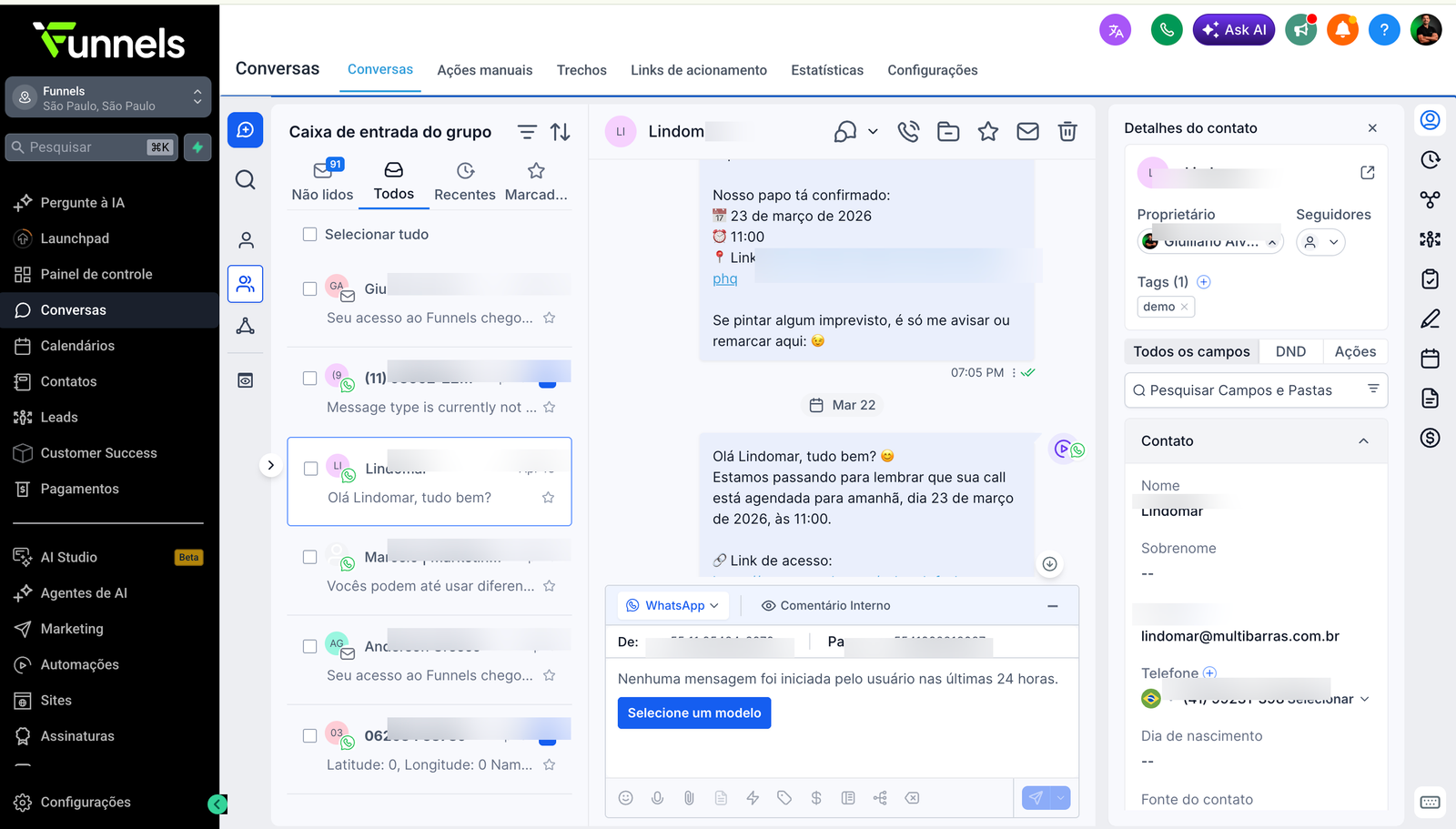Minimize the message composer
This screenshot has height=829, width=1456.
coord(1053,606)
